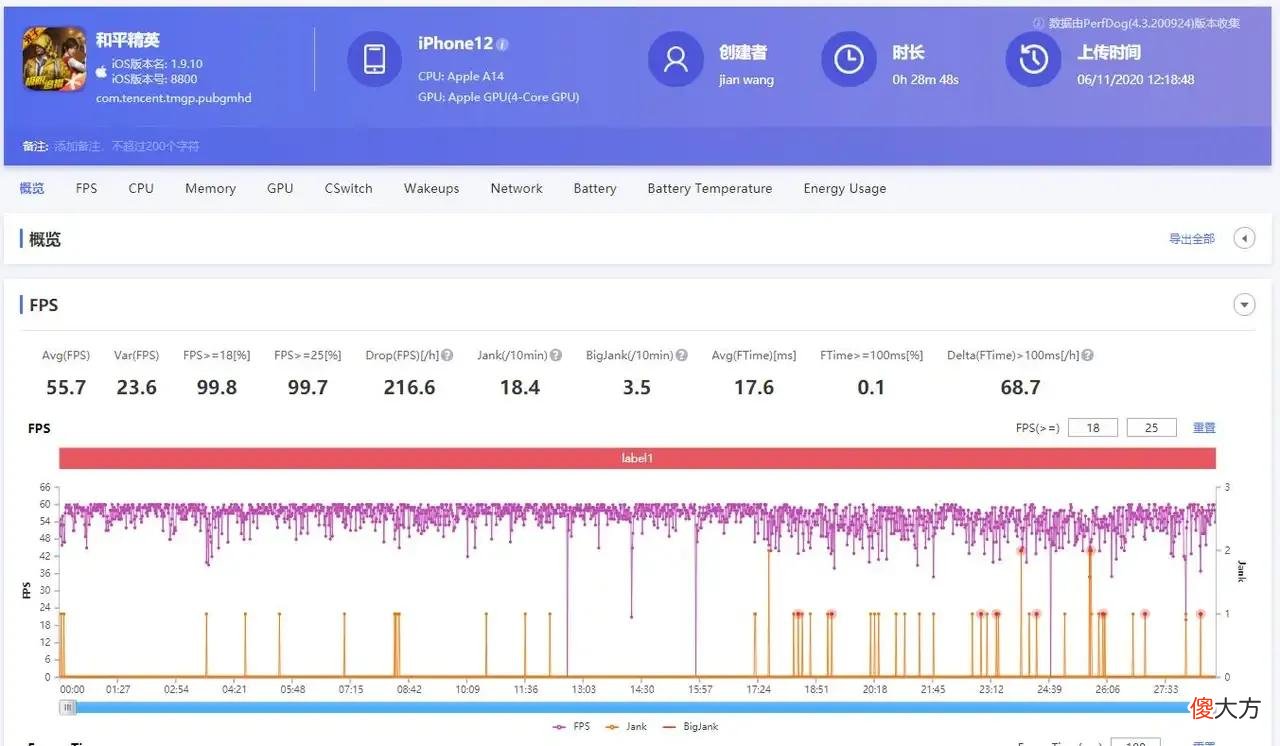This screenshot has height=746, width=1280.
Task: Click the help icon beside Delta(FTime)>100ms[/h]
Action: [x=1087, y=355]
